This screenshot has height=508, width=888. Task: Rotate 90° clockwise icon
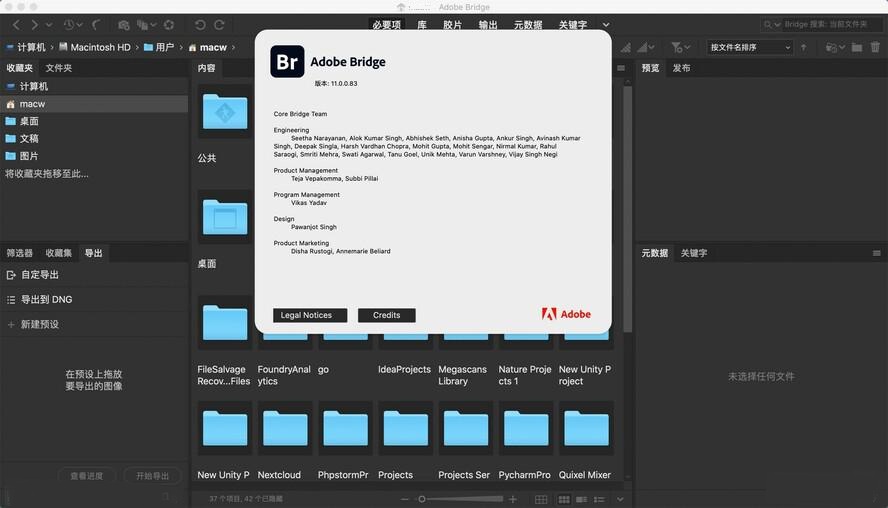click(219, 25)
